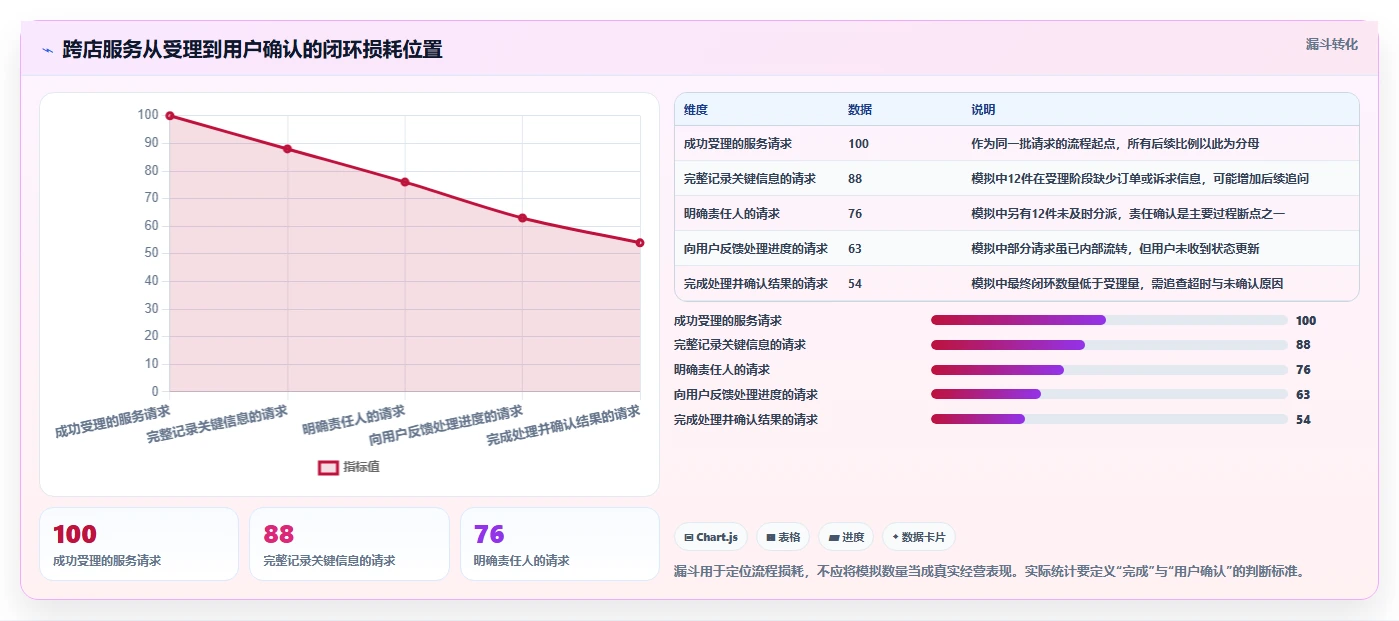Select table cell 明确责任人的请求
The width and height of the screenshot is (1399, 621).
[732, 214]
